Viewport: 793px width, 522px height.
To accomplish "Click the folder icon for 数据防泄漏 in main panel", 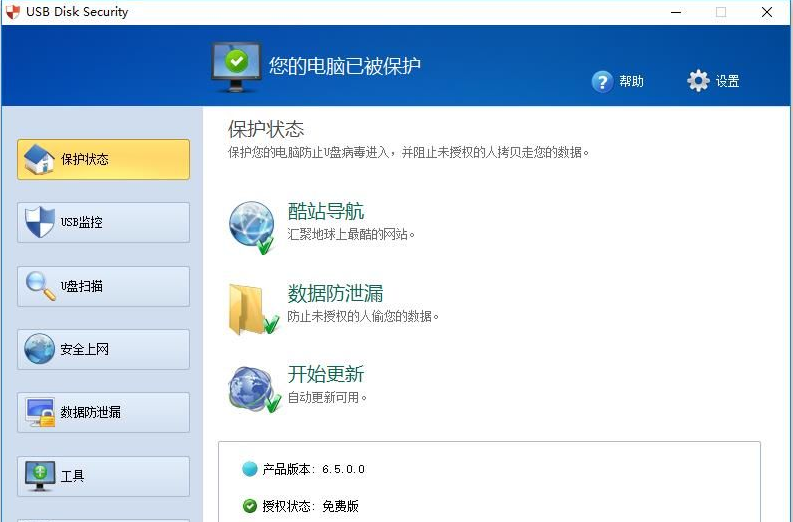I will [x=253, y=309].
